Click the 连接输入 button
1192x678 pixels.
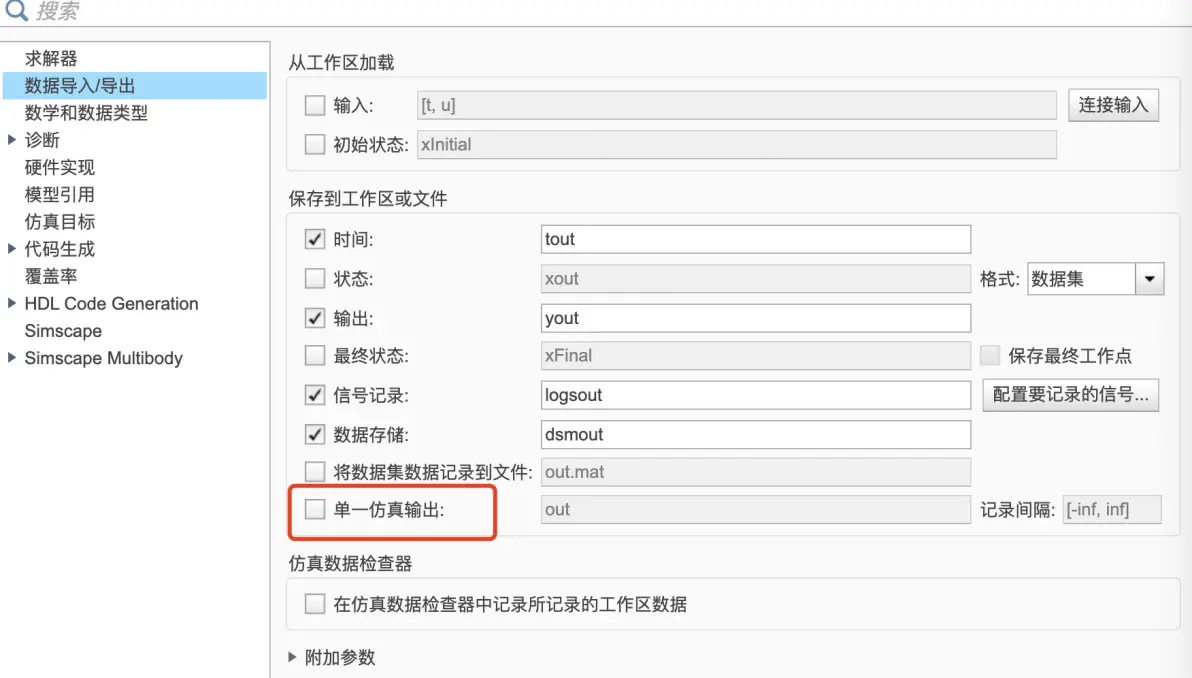pyautogui.click(x=1113, y=105)
